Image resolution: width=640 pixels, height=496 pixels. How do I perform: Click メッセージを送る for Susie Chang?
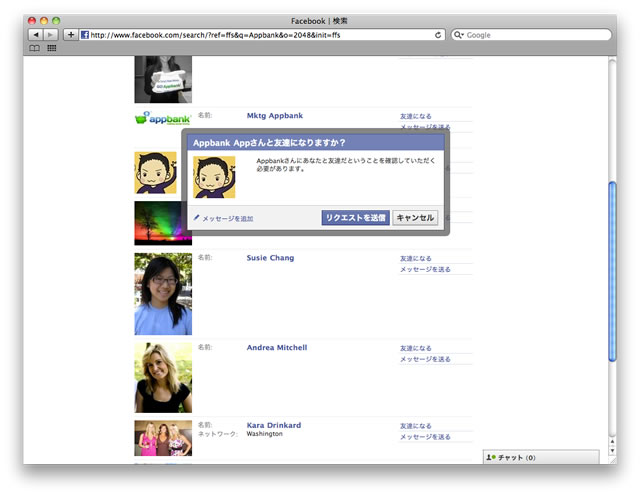pos(425,269)
